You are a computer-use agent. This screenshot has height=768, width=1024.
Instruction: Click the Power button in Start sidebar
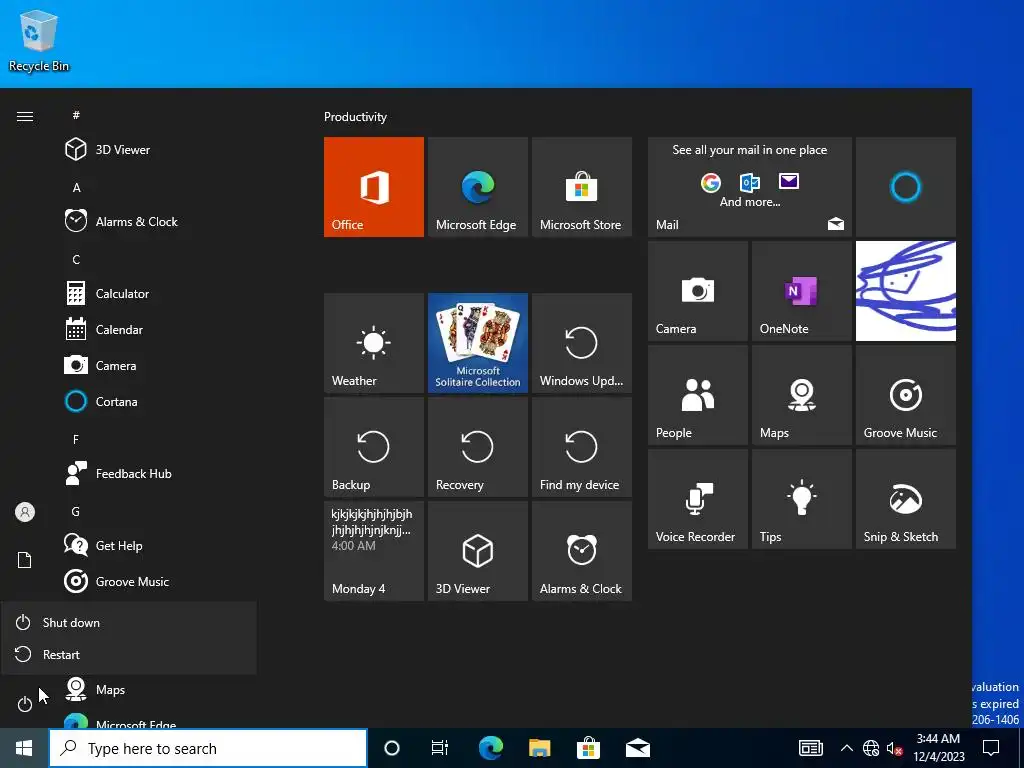pos(25,704)
